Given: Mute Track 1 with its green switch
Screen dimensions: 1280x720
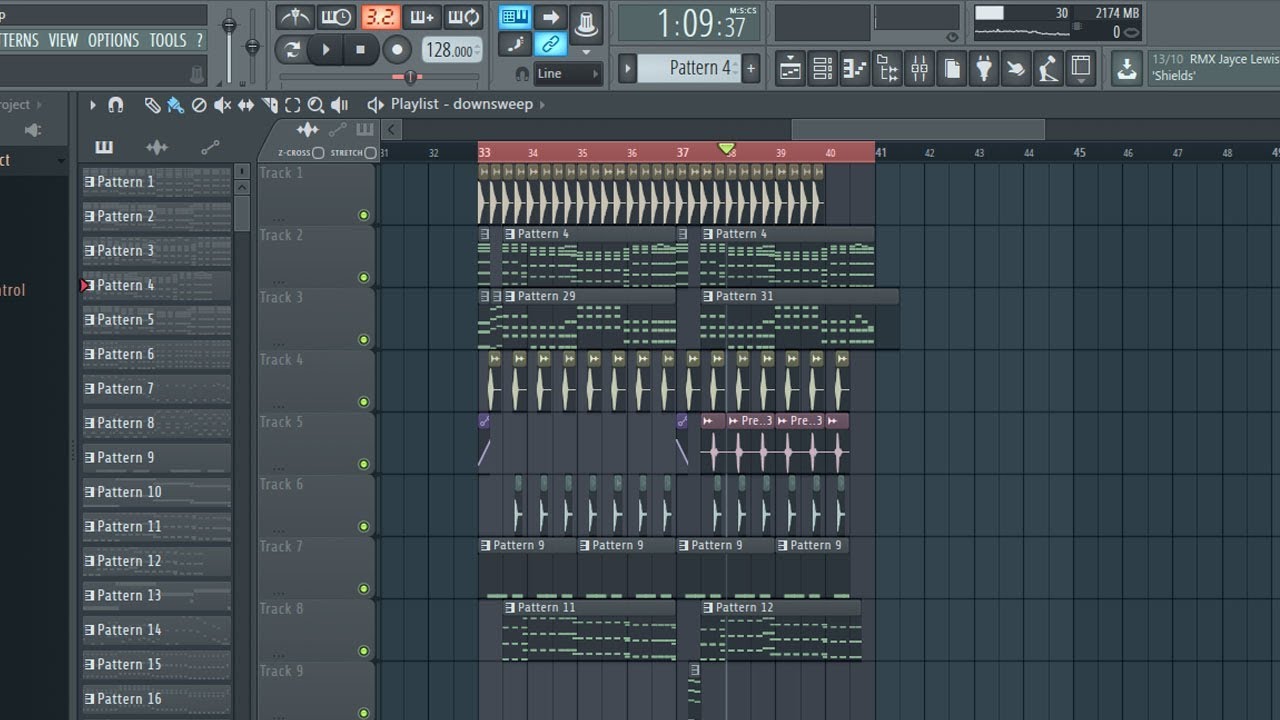Looking at the screenshot, I should [x=364, y=215].
